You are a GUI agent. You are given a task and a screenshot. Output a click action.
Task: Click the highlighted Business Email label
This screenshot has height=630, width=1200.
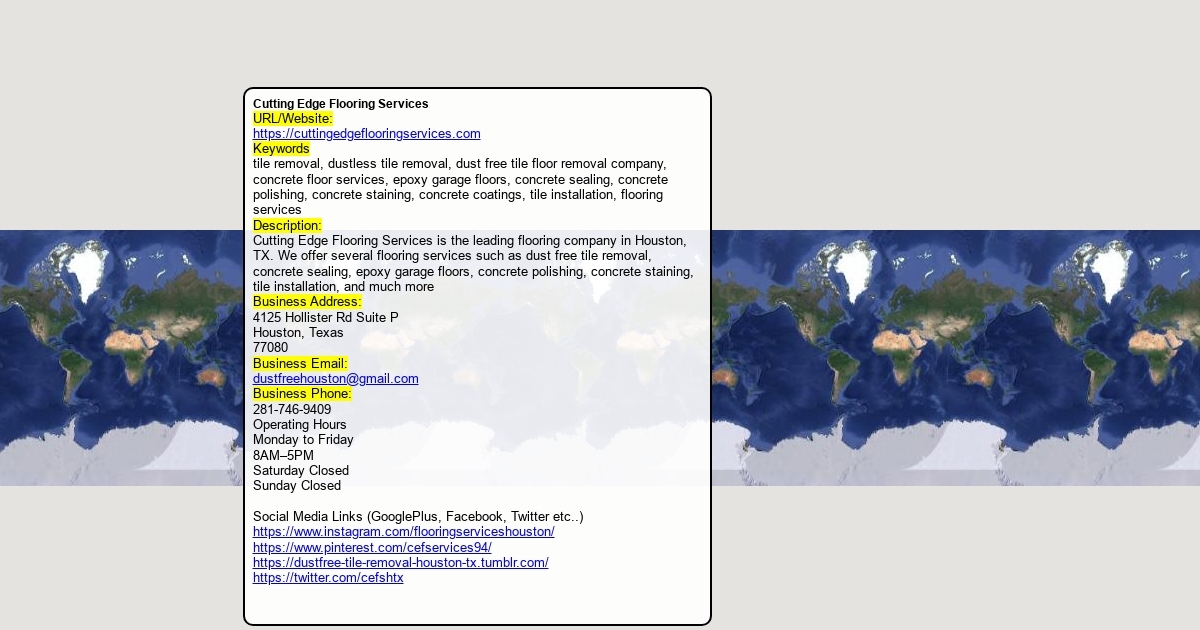point(300,364)
